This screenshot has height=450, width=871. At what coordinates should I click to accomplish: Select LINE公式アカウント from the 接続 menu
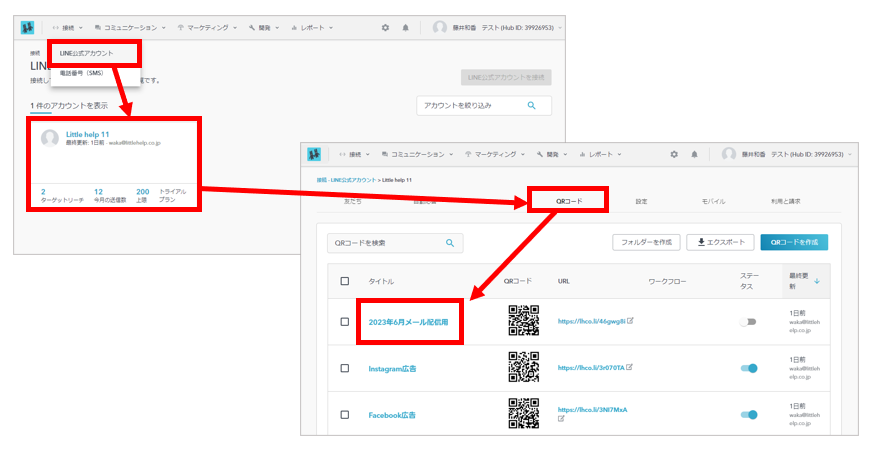[88, 53]
